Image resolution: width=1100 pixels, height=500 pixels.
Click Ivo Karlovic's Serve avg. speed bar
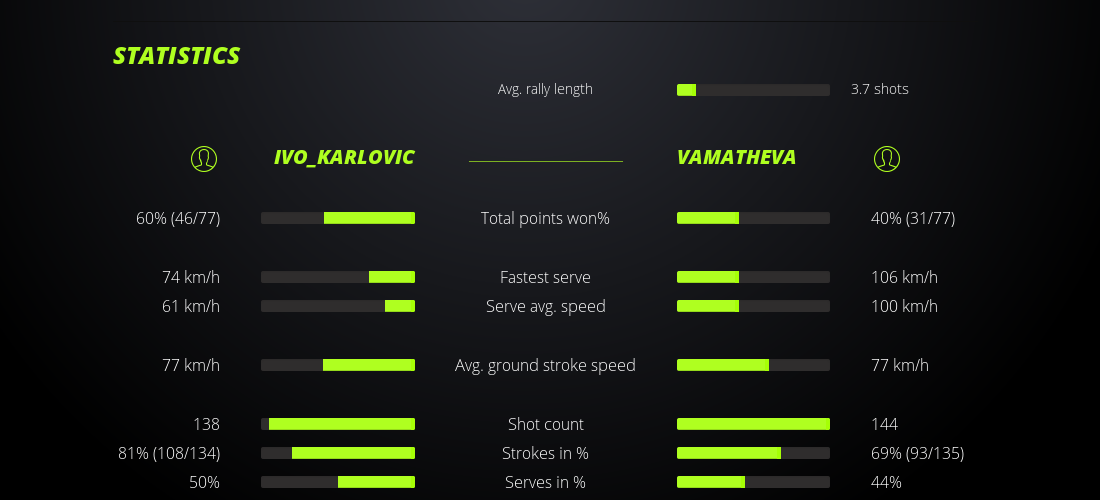tap(338, 306)
